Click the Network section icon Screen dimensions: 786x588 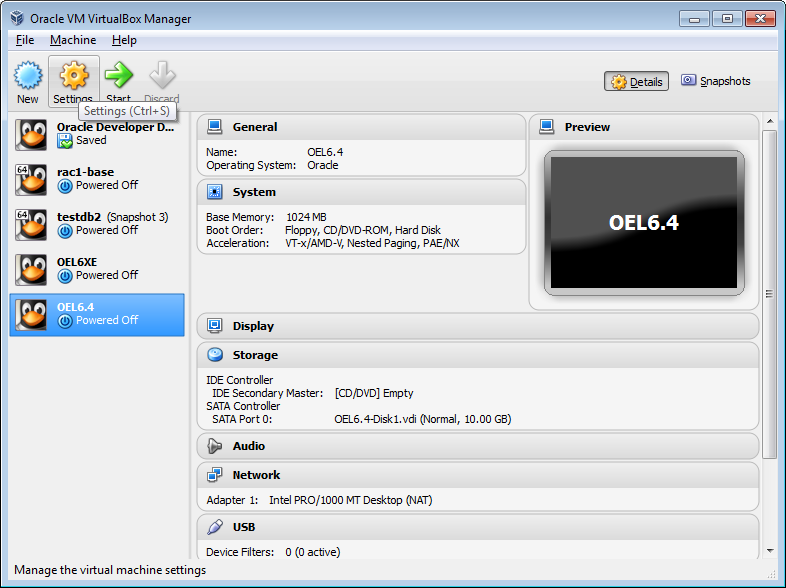215,475
